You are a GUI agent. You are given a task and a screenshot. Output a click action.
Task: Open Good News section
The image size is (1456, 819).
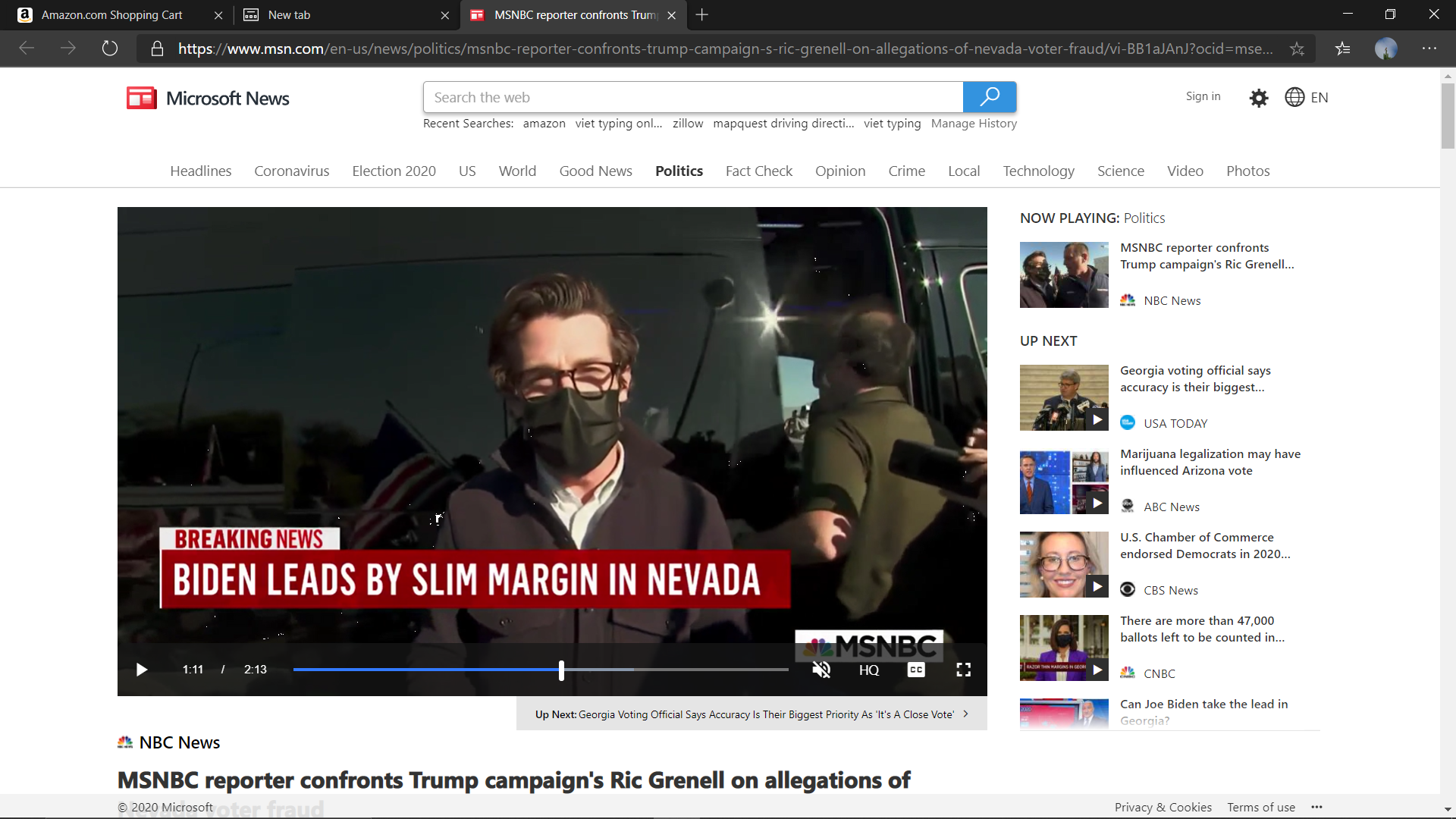click(595, 171)
